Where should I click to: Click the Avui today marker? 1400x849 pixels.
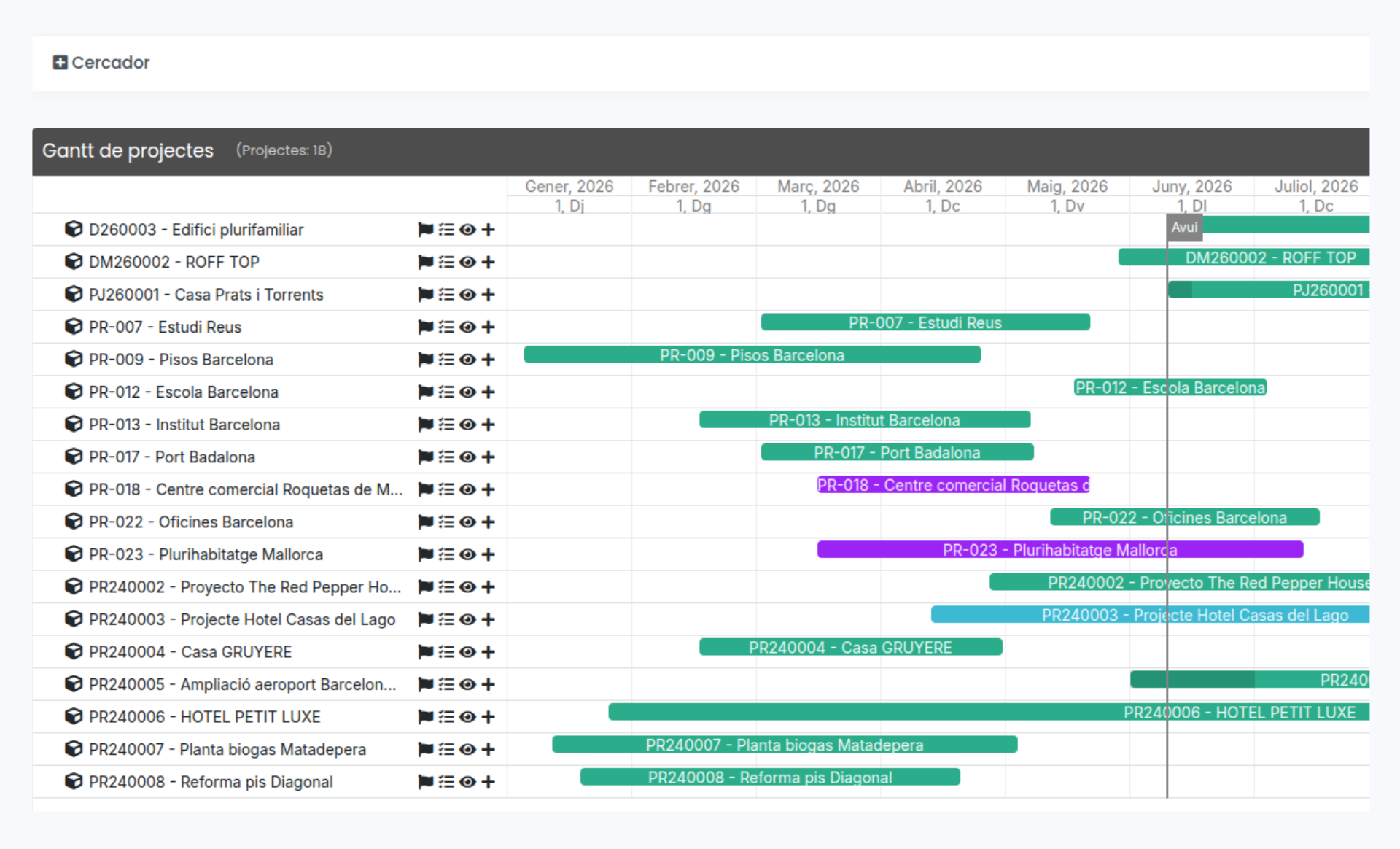(1184, 228)
